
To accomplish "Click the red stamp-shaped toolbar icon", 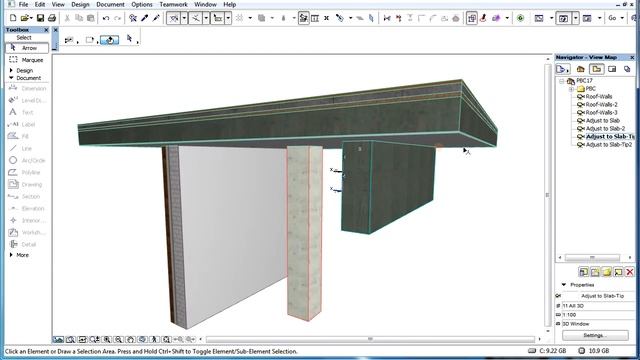I will (483, 18).
